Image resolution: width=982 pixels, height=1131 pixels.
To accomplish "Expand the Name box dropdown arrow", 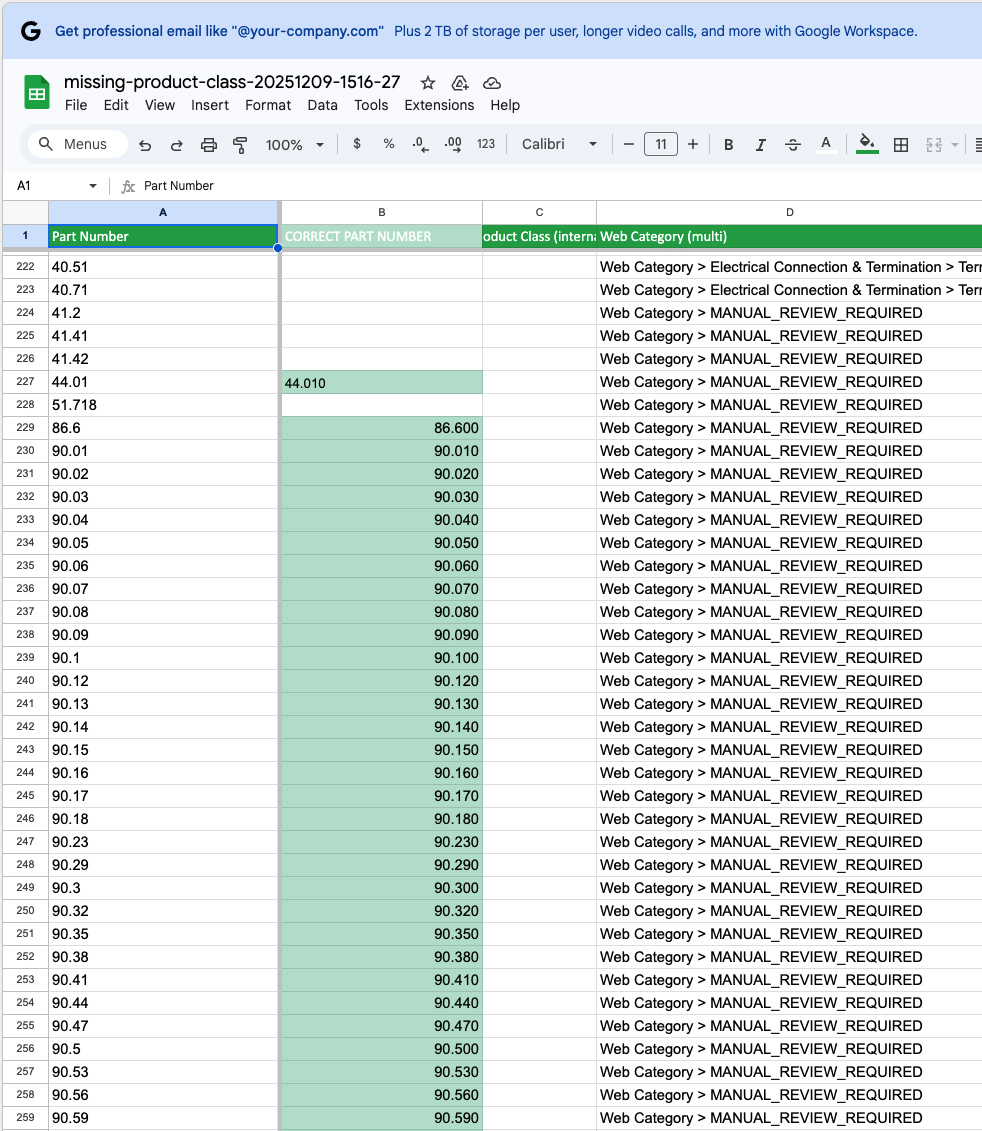I will 93,186.
